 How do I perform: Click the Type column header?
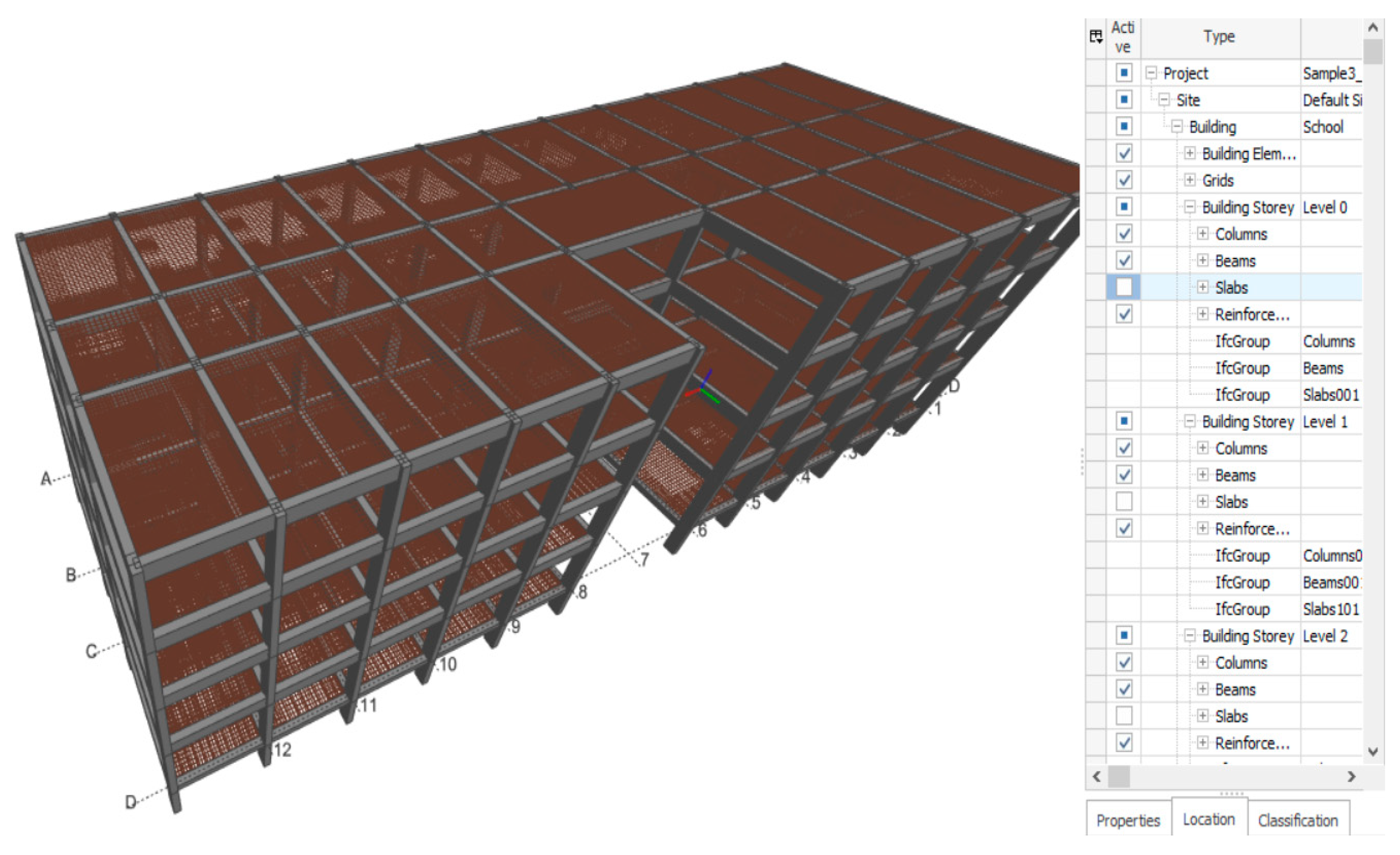click(x=1219, y=37)
